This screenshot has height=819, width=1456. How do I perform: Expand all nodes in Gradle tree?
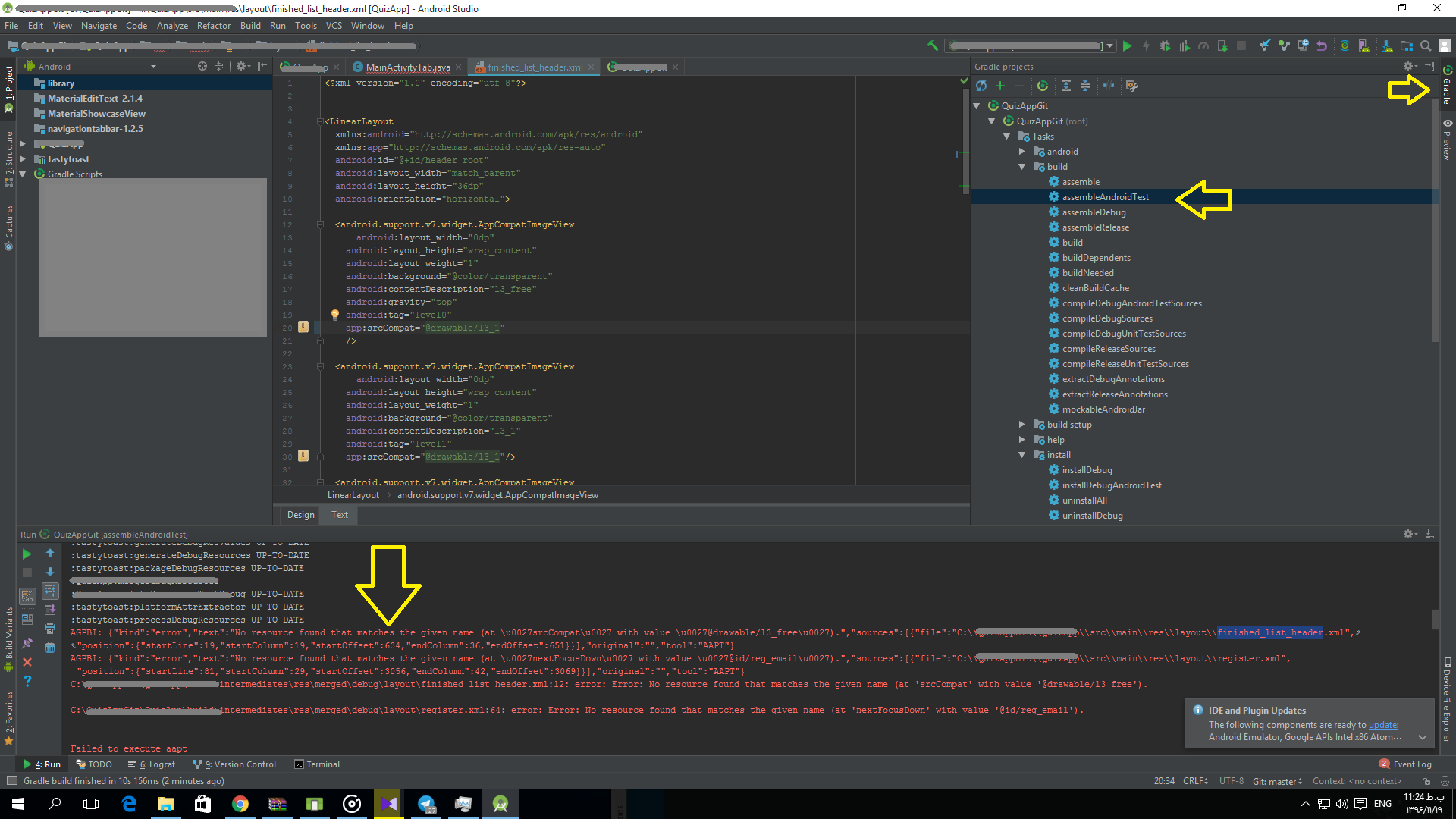pos(1066,86)
